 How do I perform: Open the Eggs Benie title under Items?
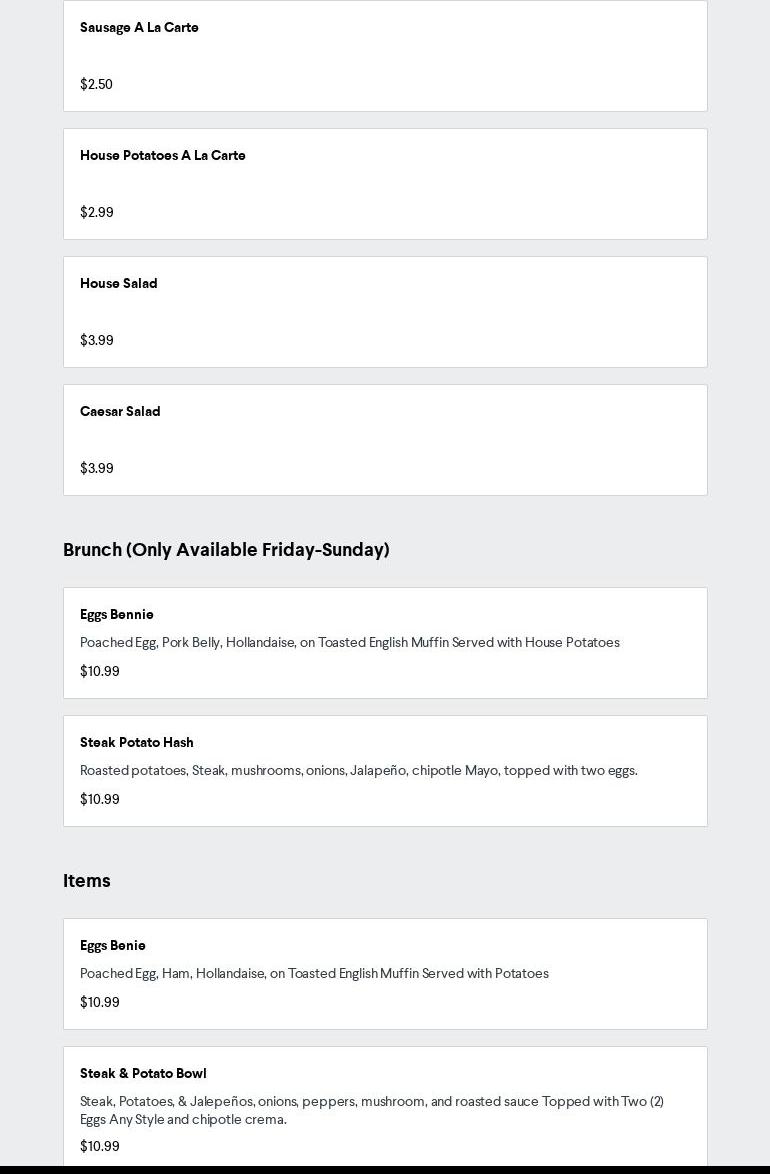(112, 946)
